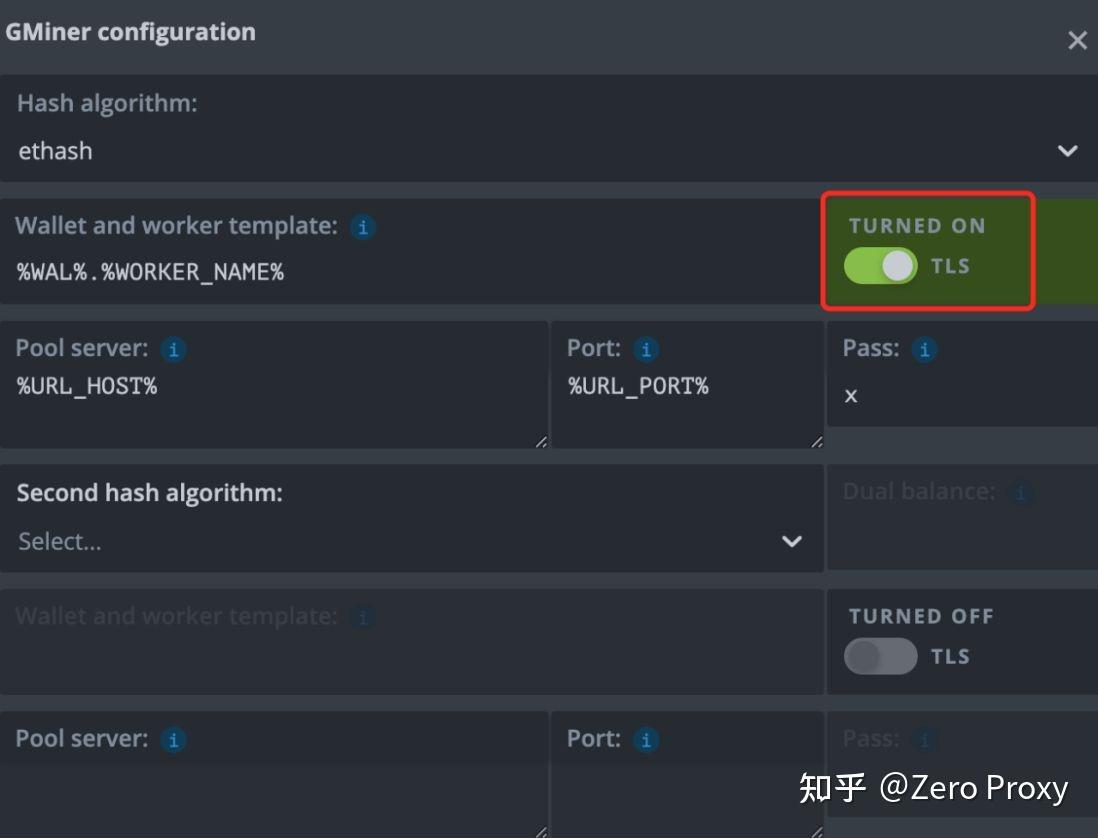1098x839 pixels.
Task: Click the second Wallet and worker template field
Action: coord(411,642)
